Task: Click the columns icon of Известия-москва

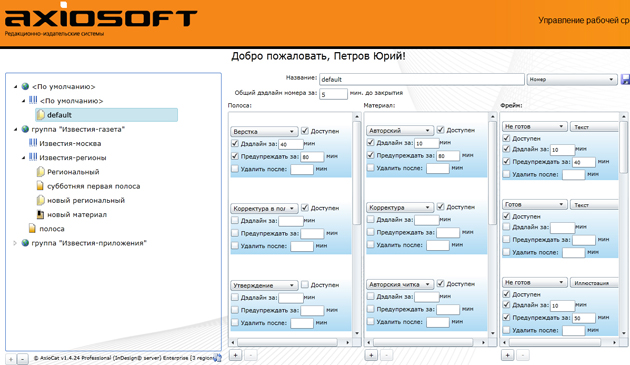Action: tap(33, 143)
